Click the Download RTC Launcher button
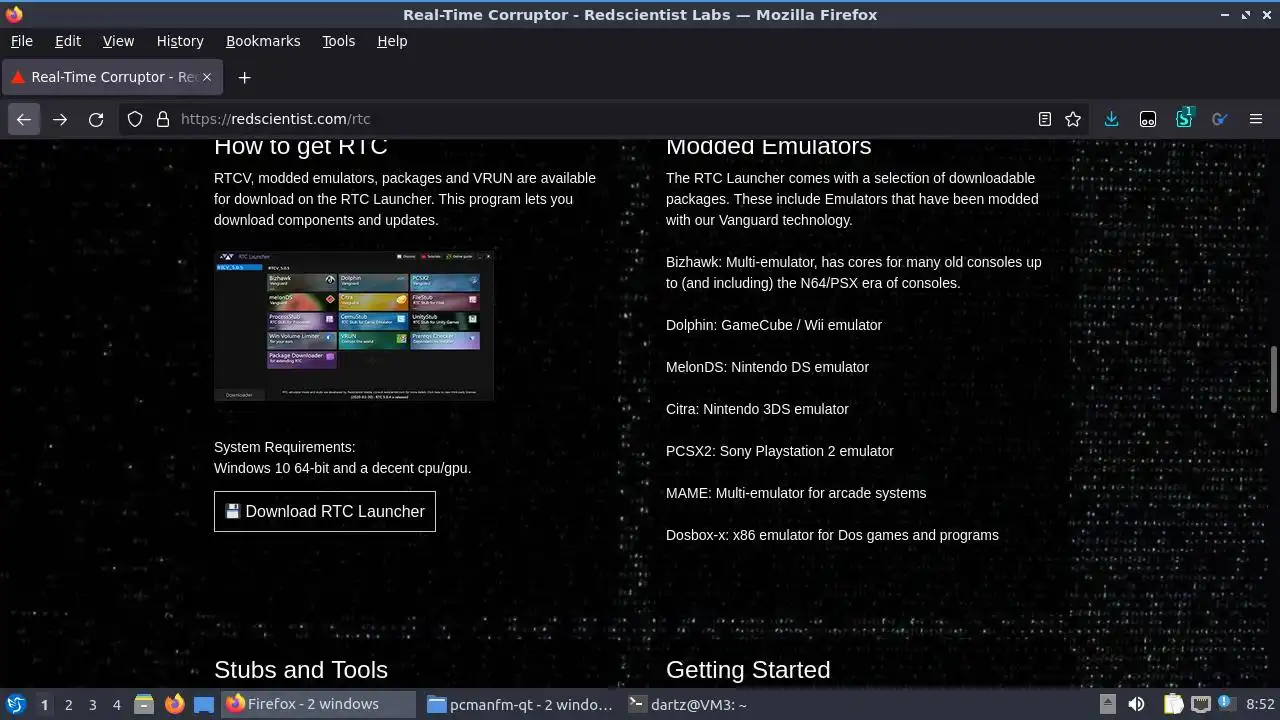1280x720 pixels. (x=325, y=511)
